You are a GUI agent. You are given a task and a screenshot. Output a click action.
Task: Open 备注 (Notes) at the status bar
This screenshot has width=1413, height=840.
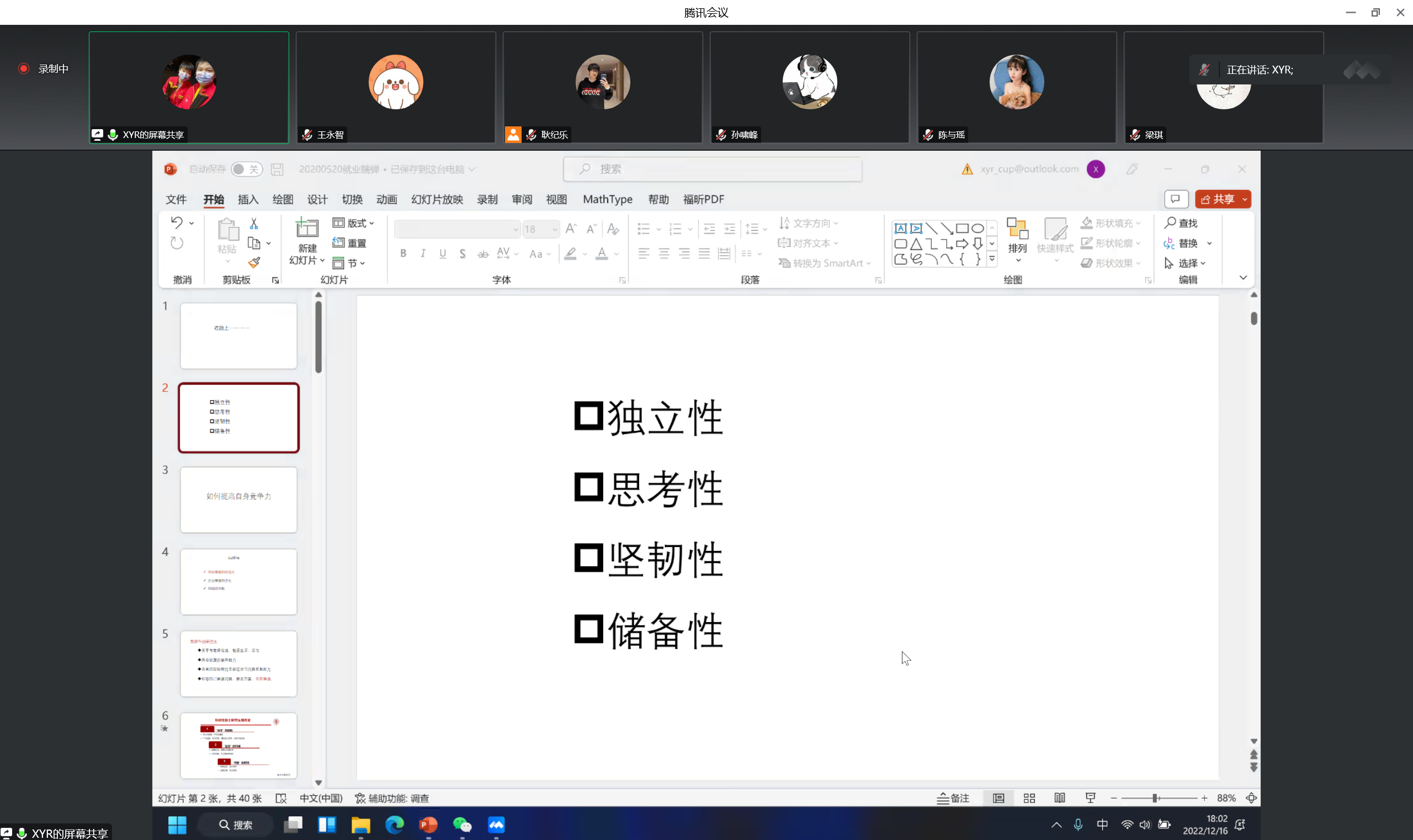953,798
